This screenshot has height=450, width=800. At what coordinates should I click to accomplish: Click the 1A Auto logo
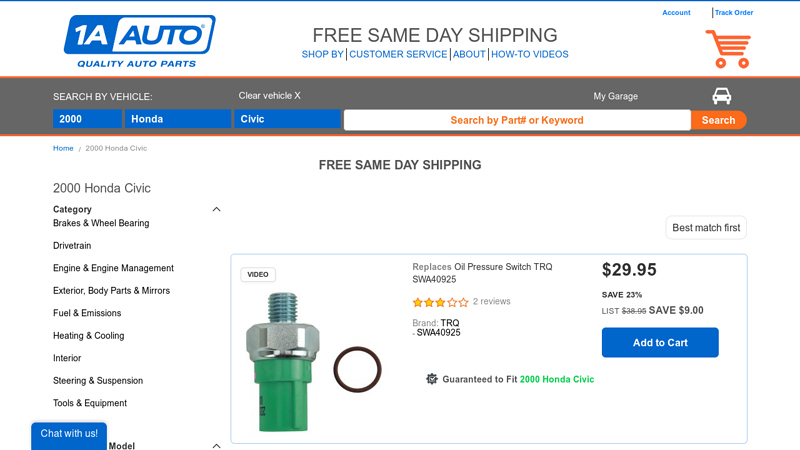click(x=139, y=41)
